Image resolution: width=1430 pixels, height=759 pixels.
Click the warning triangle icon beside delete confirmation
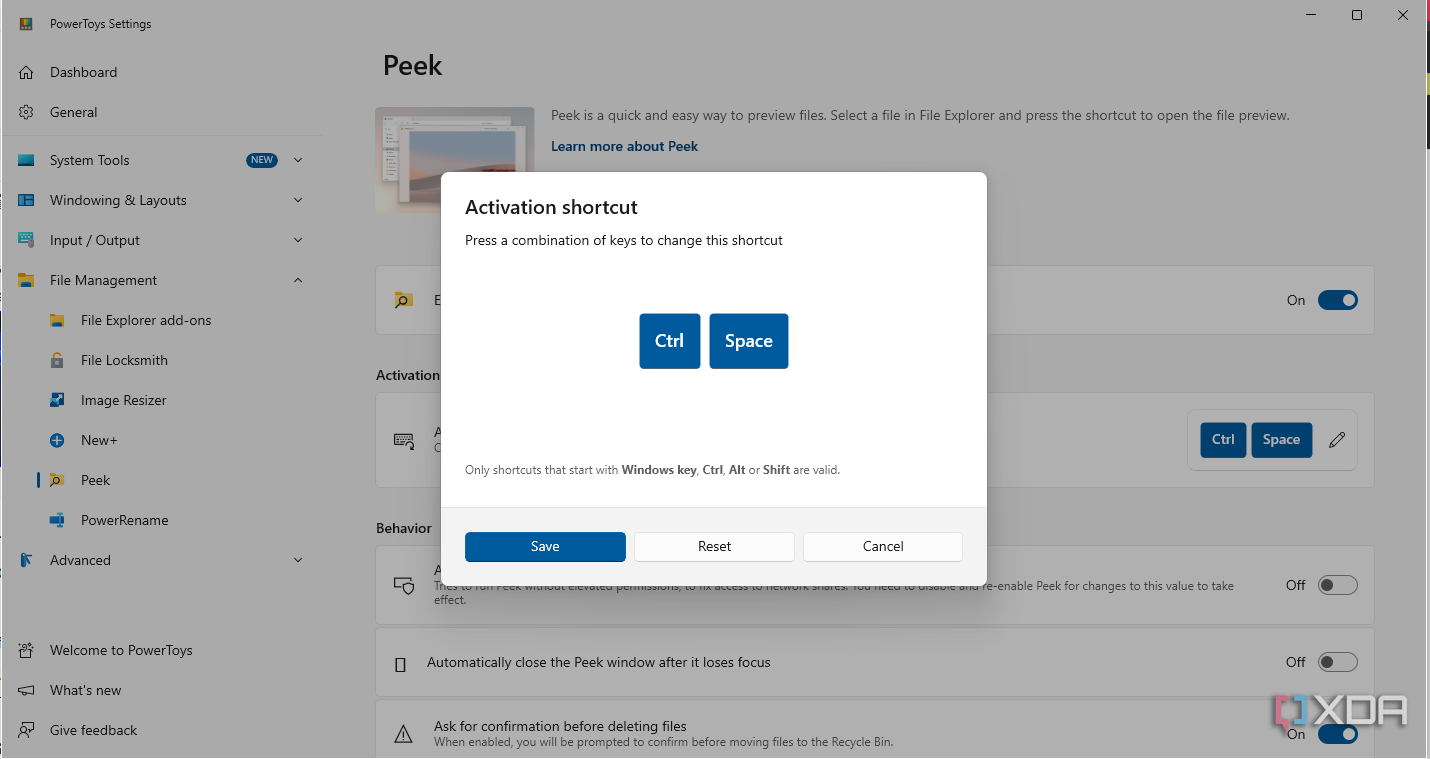[x=403, y=734]
